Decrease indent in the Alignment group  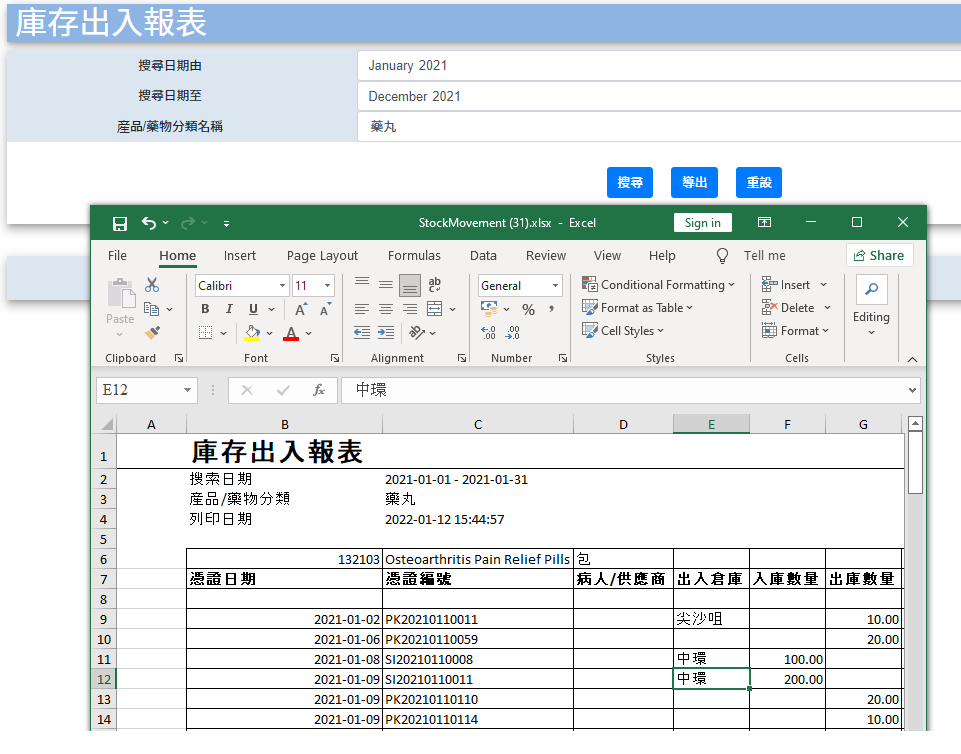click(x=362, y=332)
